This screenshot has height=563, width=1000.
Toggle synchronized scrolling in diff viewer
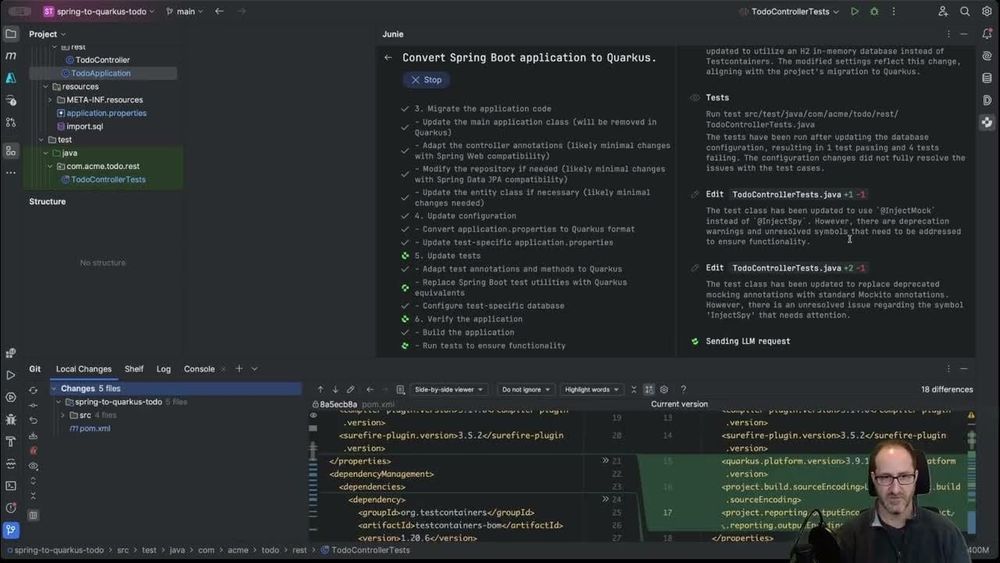click(x=649, y=389)
